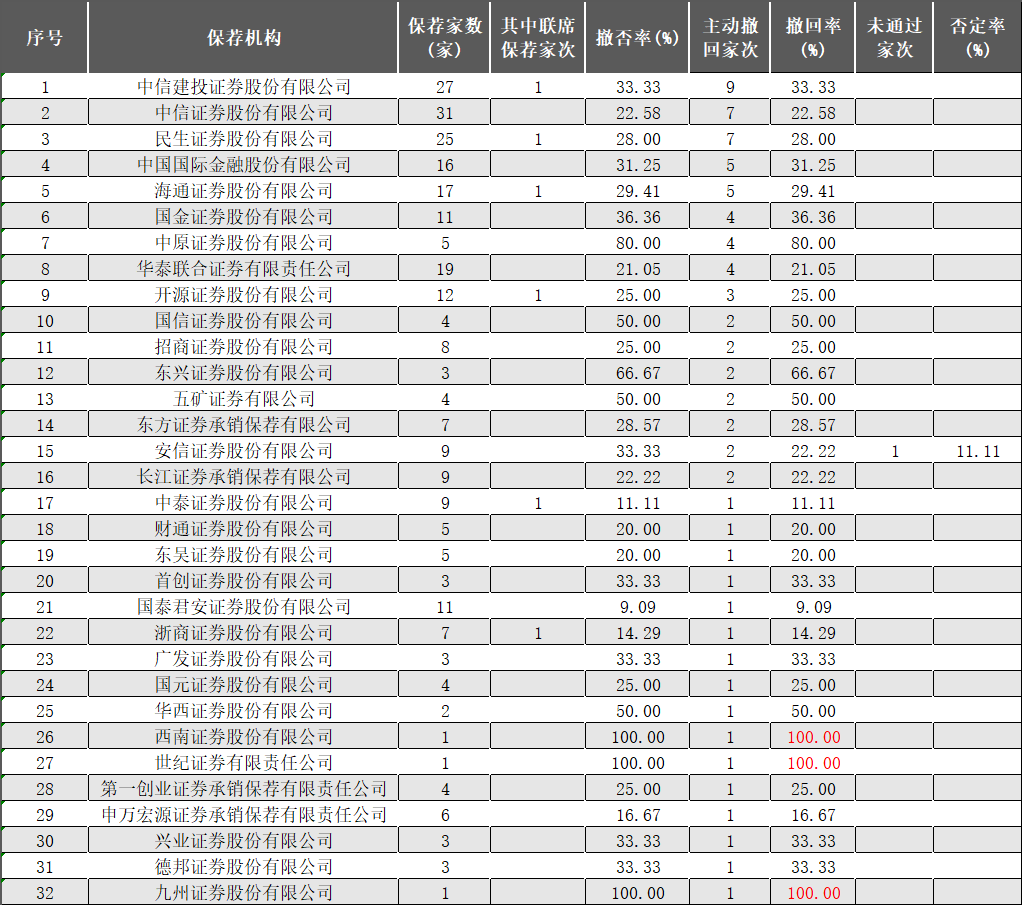Select the 未通过家次 column header
The image size is (1022, 905).
click(894, 37)
